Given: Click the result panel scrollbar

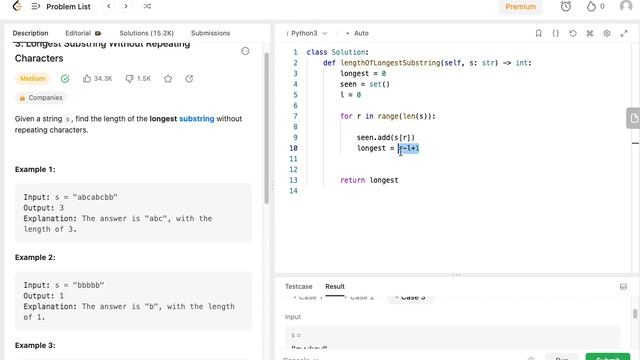Looking at the screenshot, I should [x=635, y=313].
